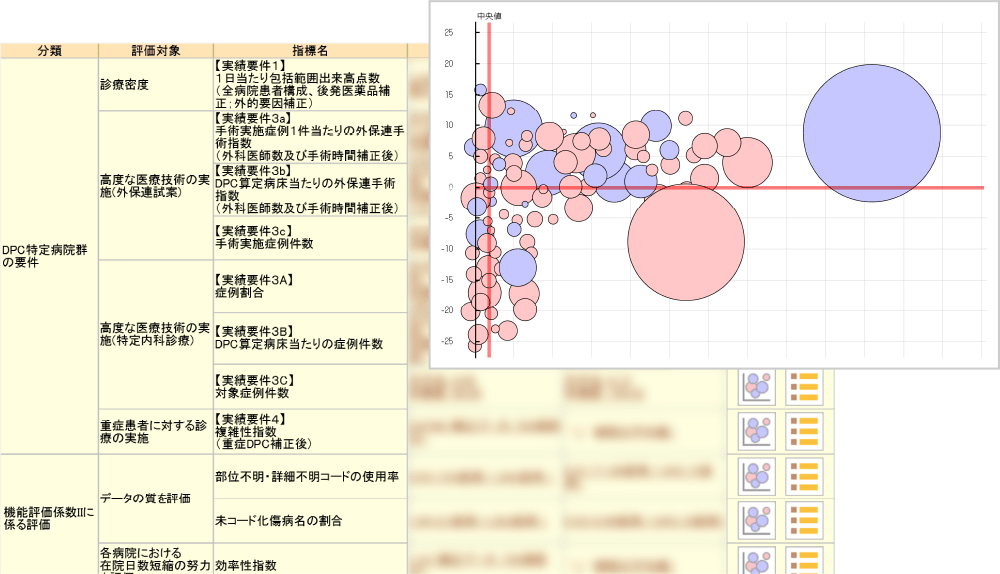
Task: Click the 指標名 column header
Action: (310, 51)
